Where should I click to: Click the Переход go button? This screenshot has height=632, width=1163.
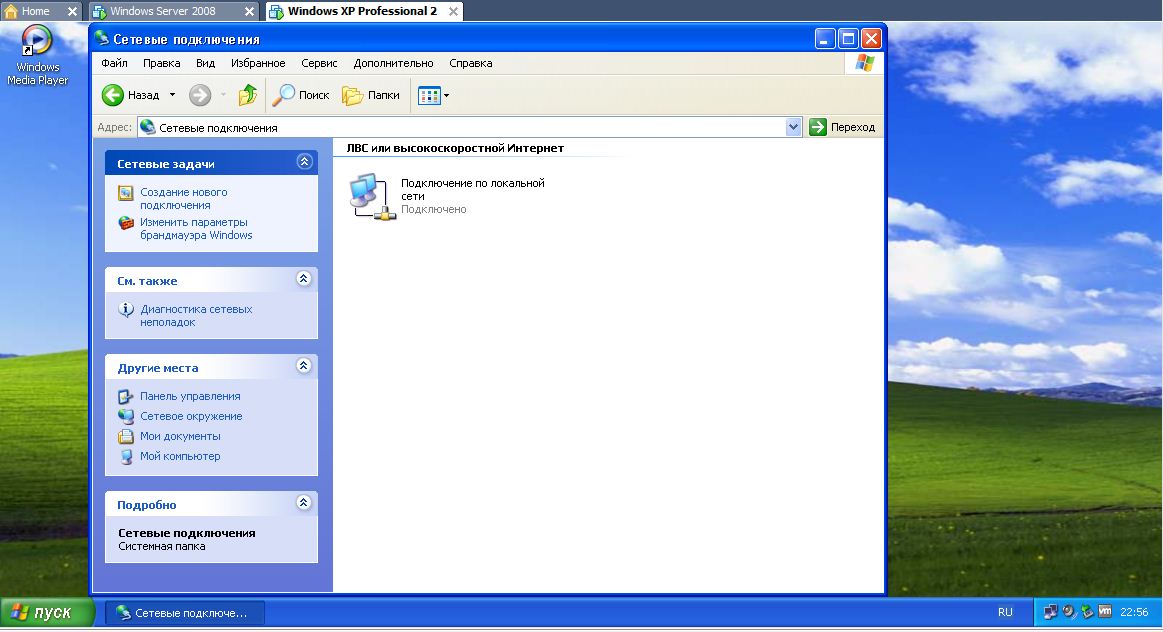(843, 128)
